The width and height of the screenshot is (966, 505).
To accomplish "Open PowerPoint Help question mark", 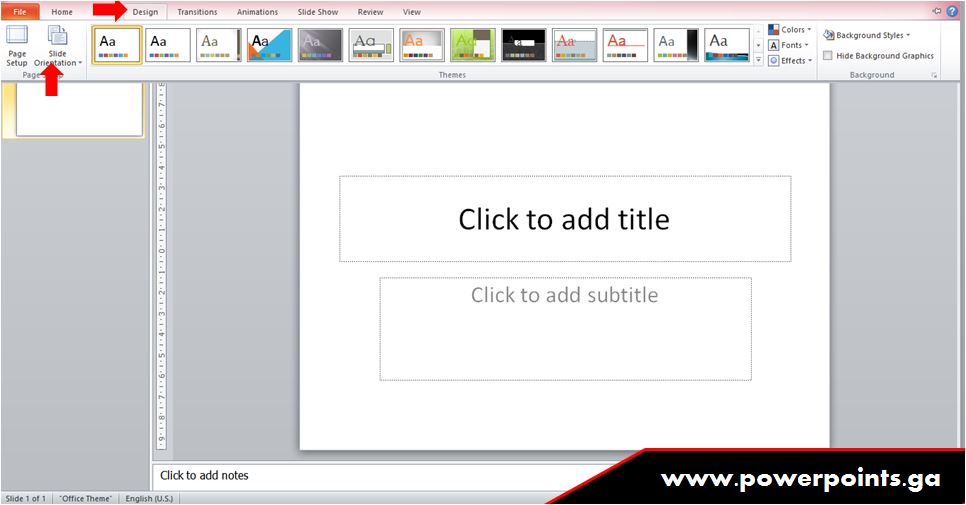I will point(952,11).
